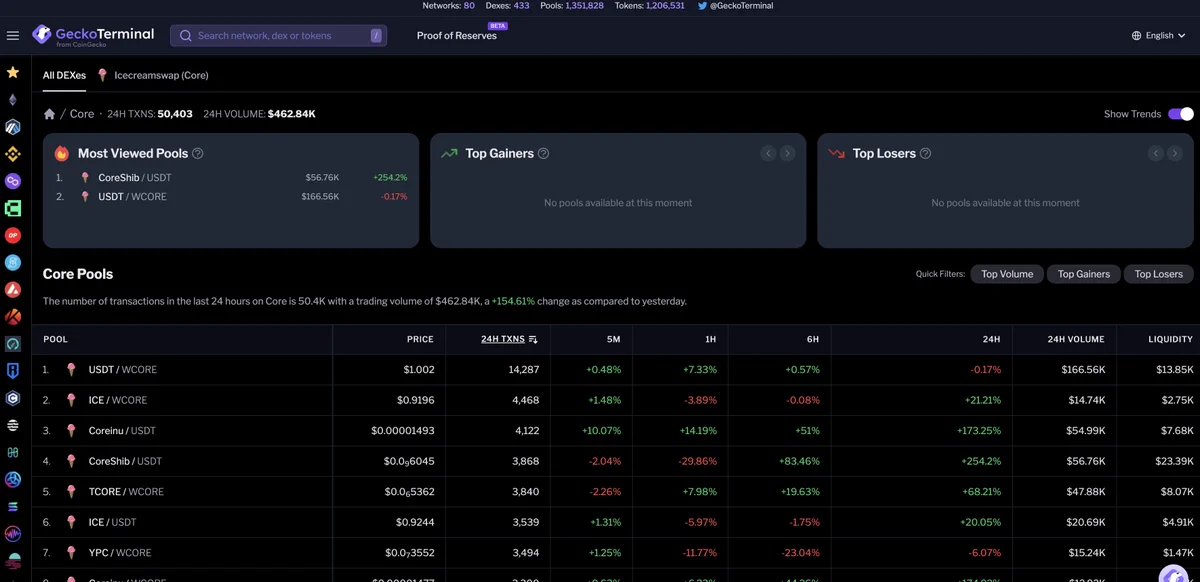
Task: Select Arbitrum network icon in sidebar
Action: [x=13, y=127]
